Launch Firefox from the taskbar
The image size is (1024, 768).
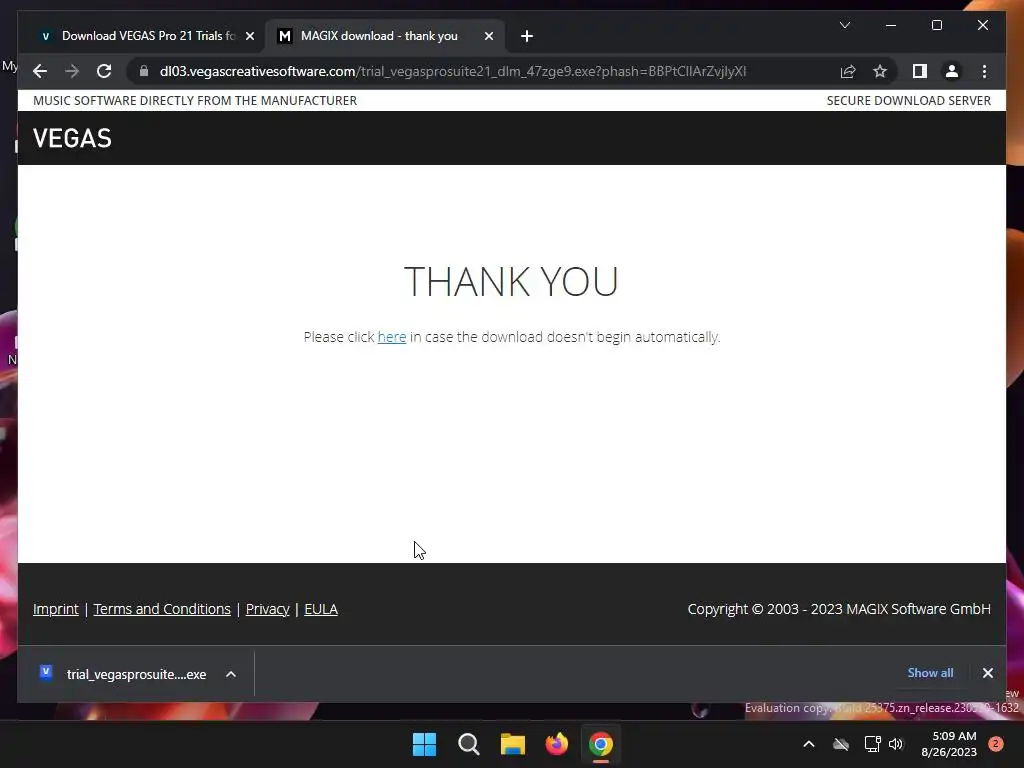(557, 744)
